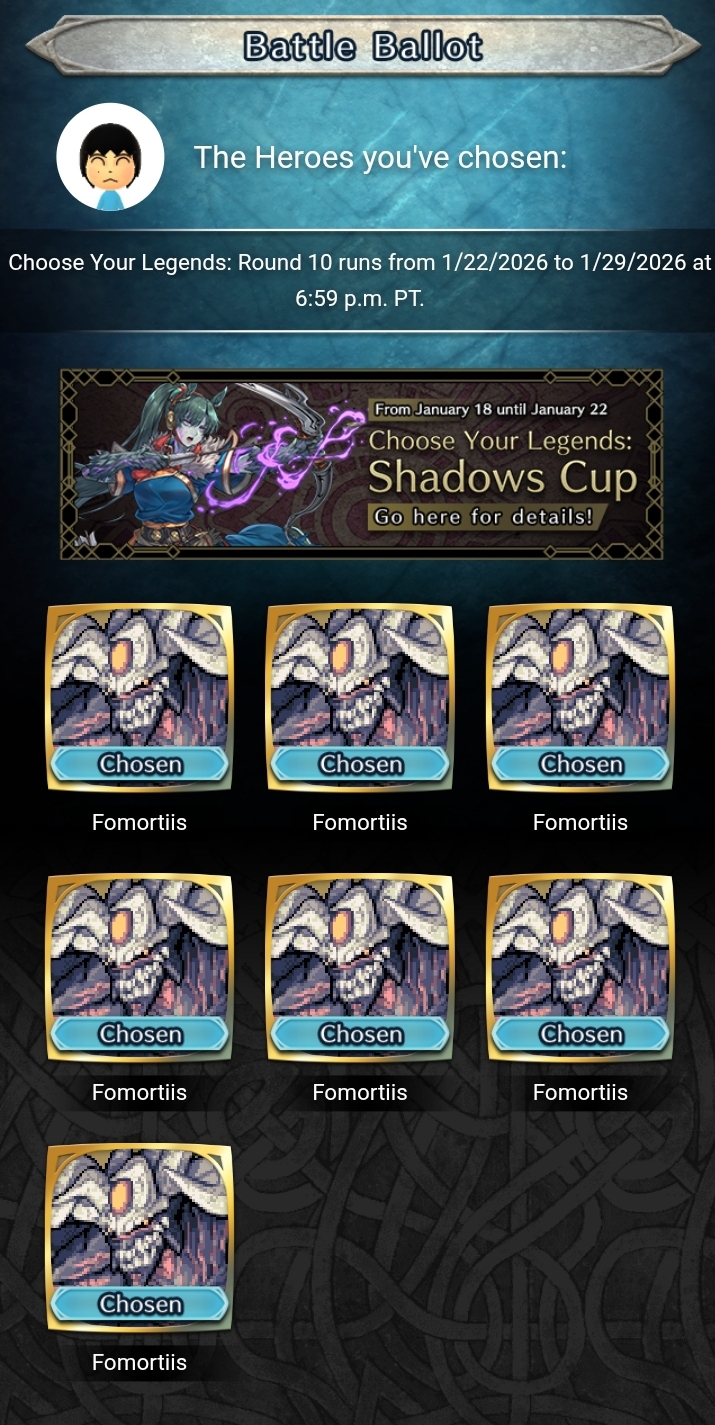Select the last Fomortiis portrait in the top row

(580, 698)
